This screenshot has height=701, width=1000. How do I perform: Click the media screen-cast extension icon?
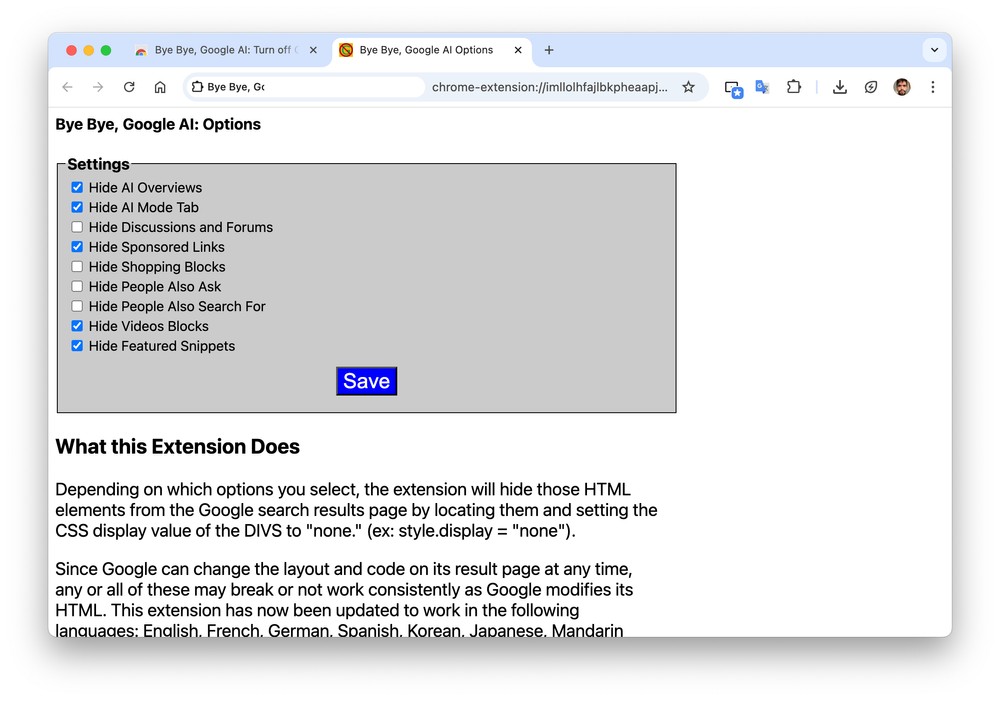tap(734, 88)
